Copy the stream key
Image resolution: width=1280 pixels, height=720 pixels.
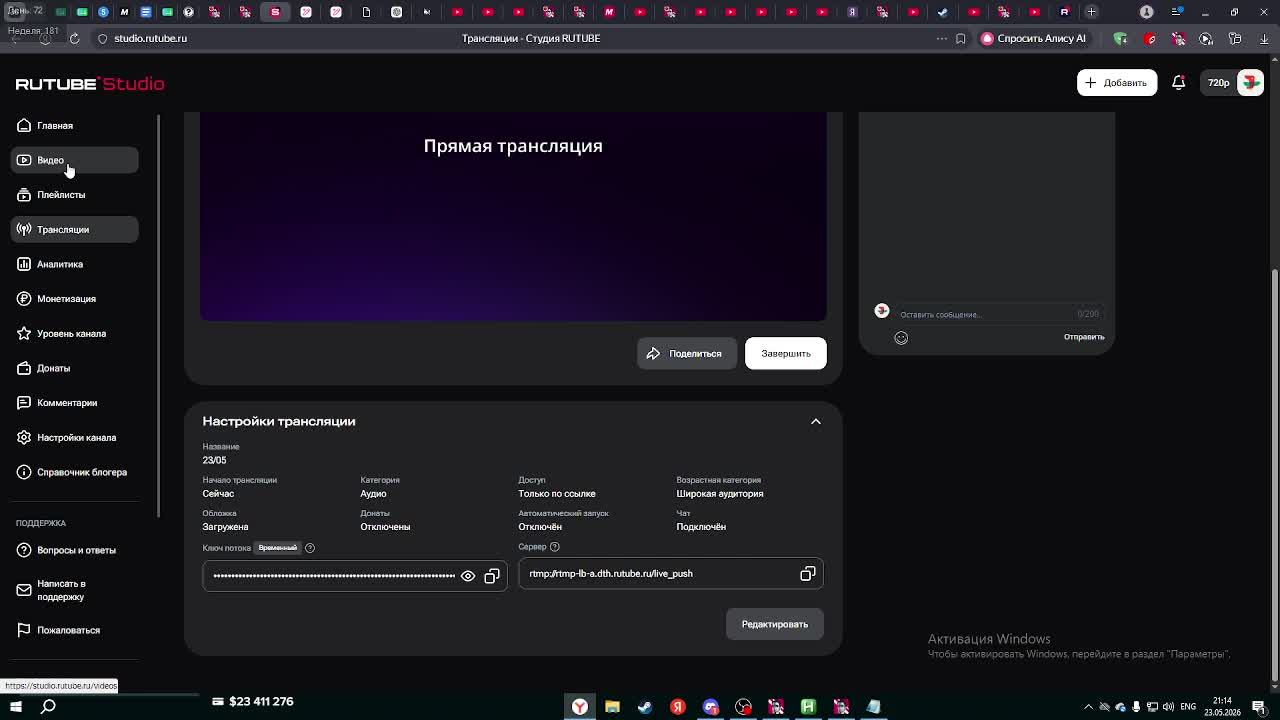(x=492, y=576)
